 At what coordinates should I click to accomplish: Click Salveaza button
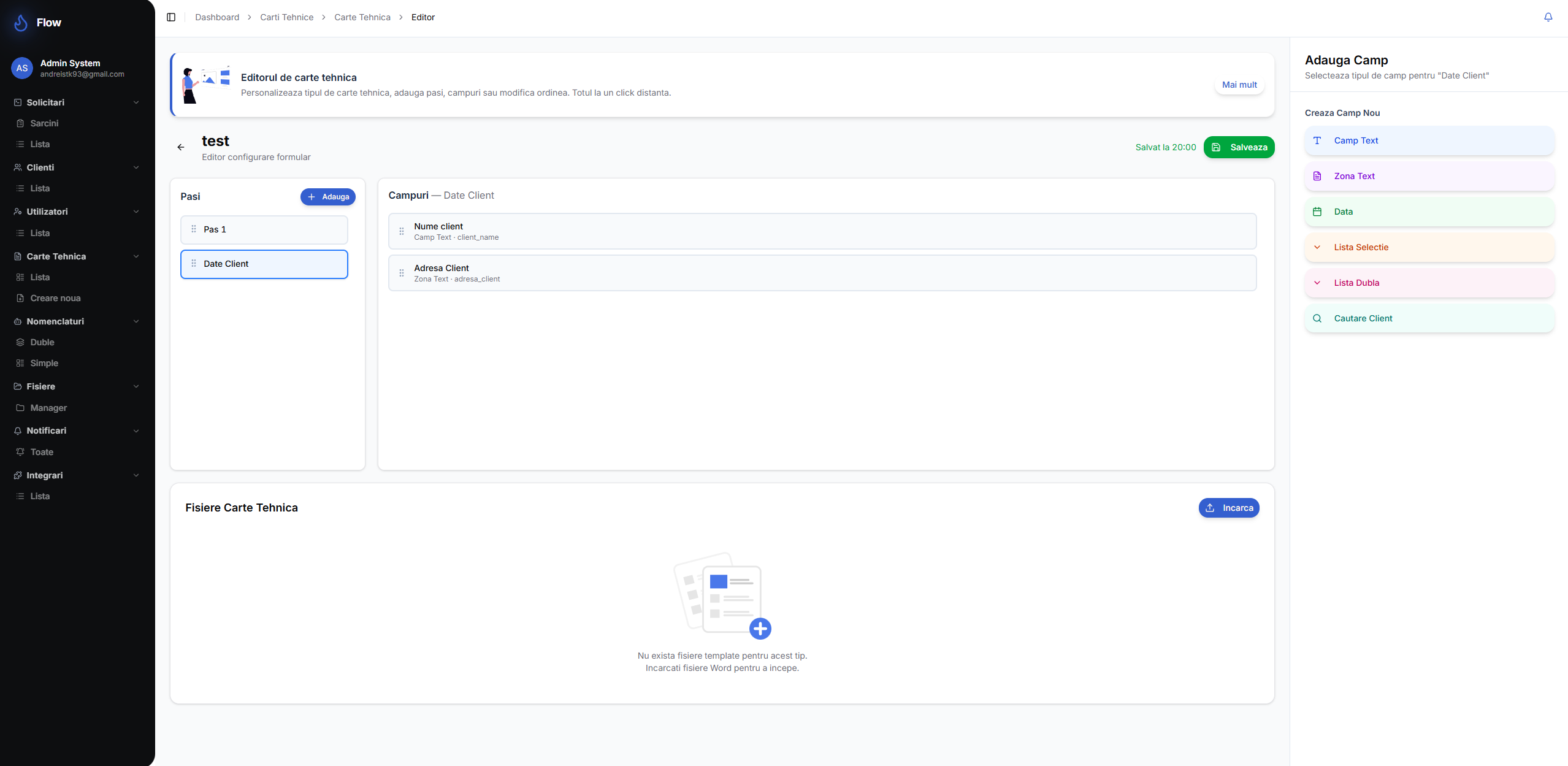tap(1239, 147)
